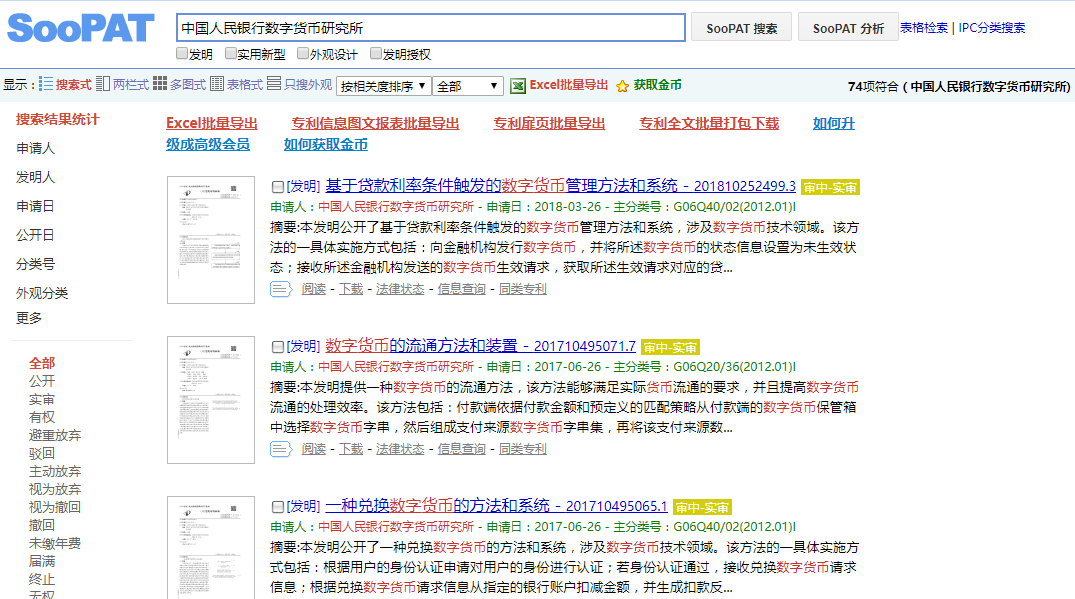Click 专利全文批量打包下载 link
This screenshot has height=599, width=1075.
[709, 123]
